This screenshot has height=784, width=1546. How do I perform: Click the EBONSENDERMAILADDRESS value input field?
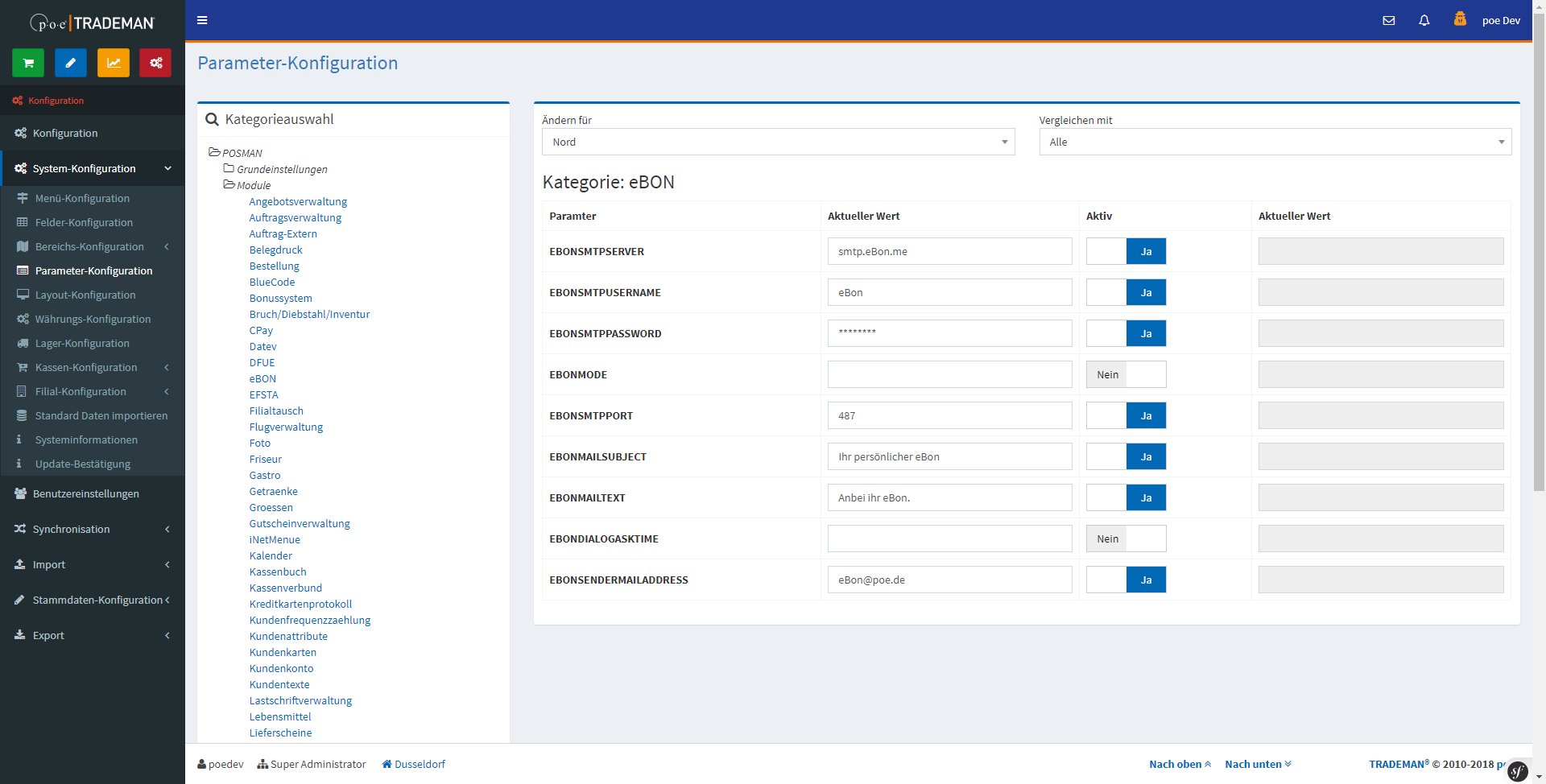tap(949, 580)
